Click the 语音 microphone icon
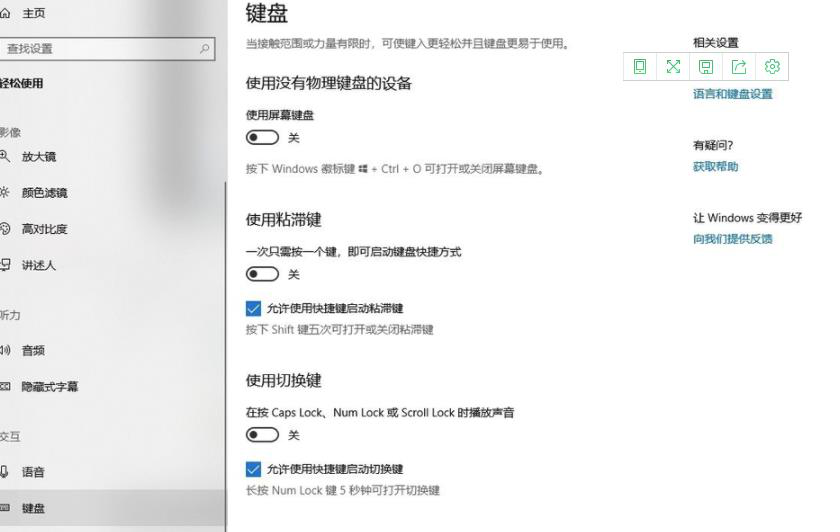840x532 pixels. point(4,471)
